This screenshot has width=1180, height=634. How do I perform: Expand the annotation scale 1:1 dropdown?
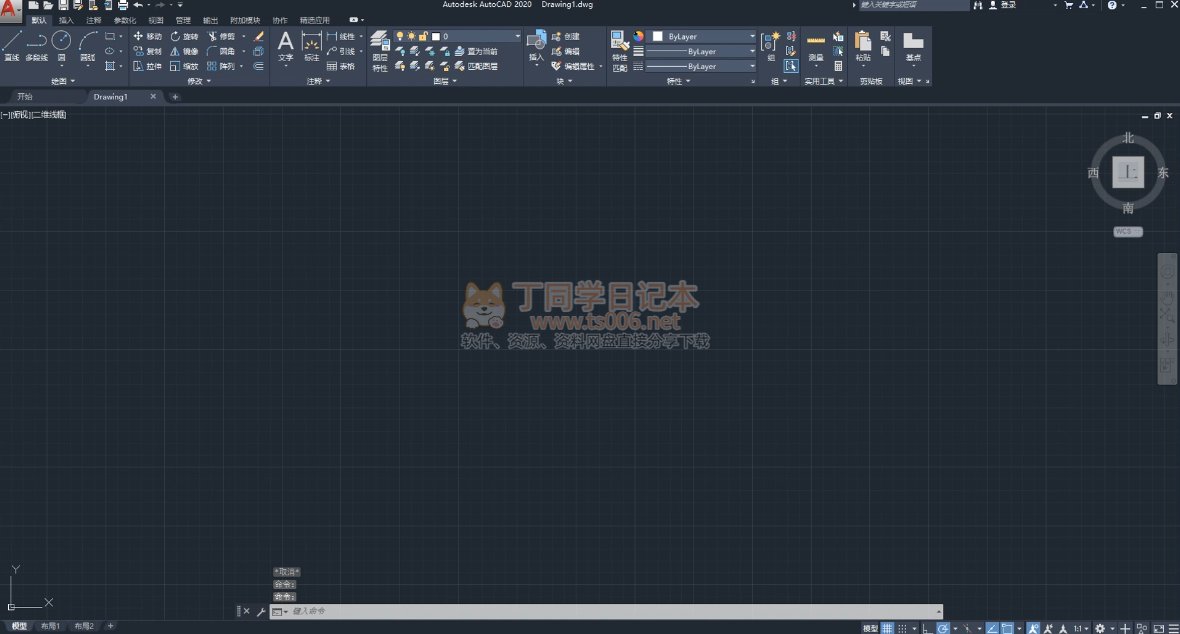[1080, 628]
